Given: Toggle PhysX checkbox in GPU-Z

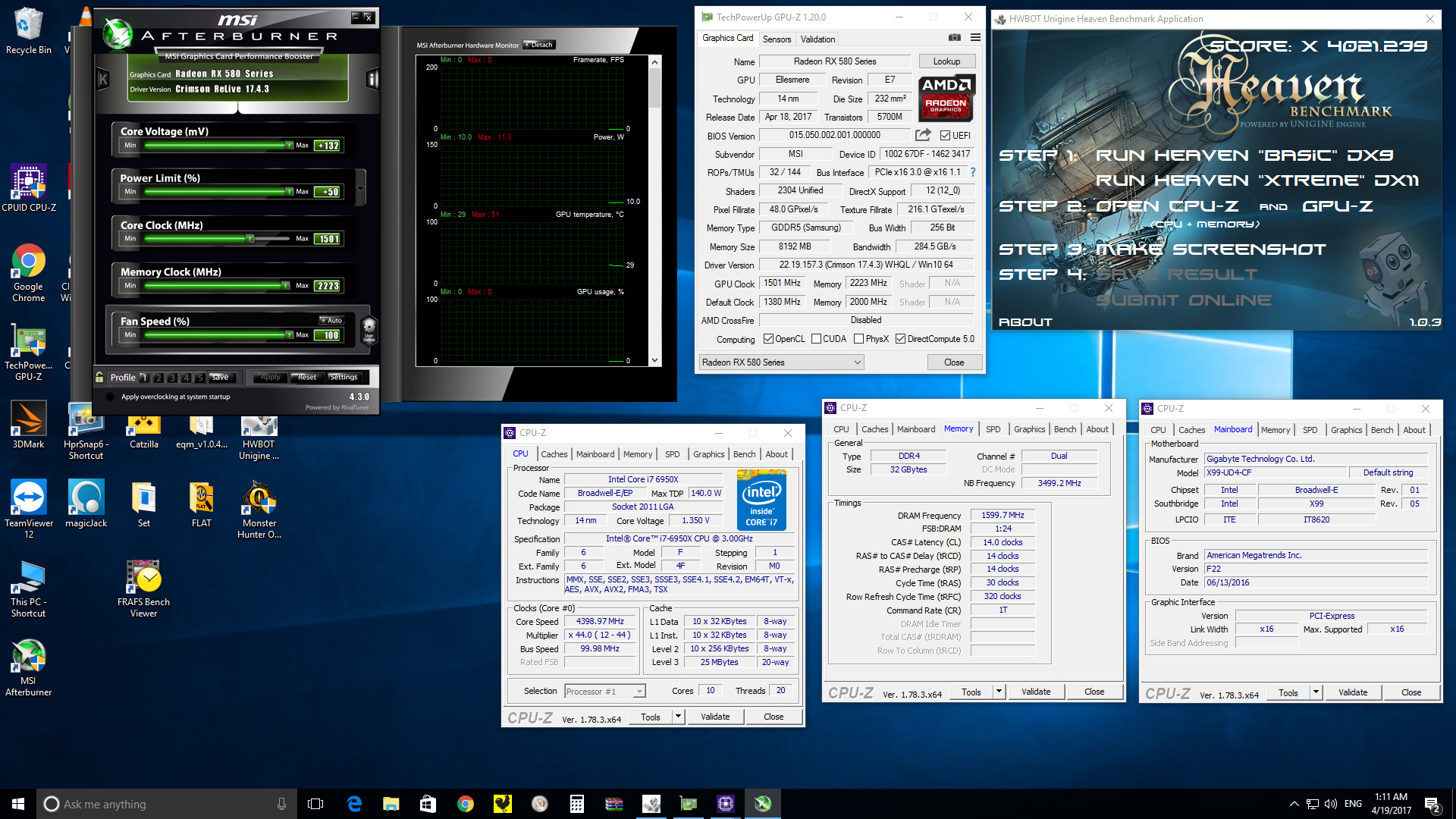Looking at the screenshot, I should (858, 339).
